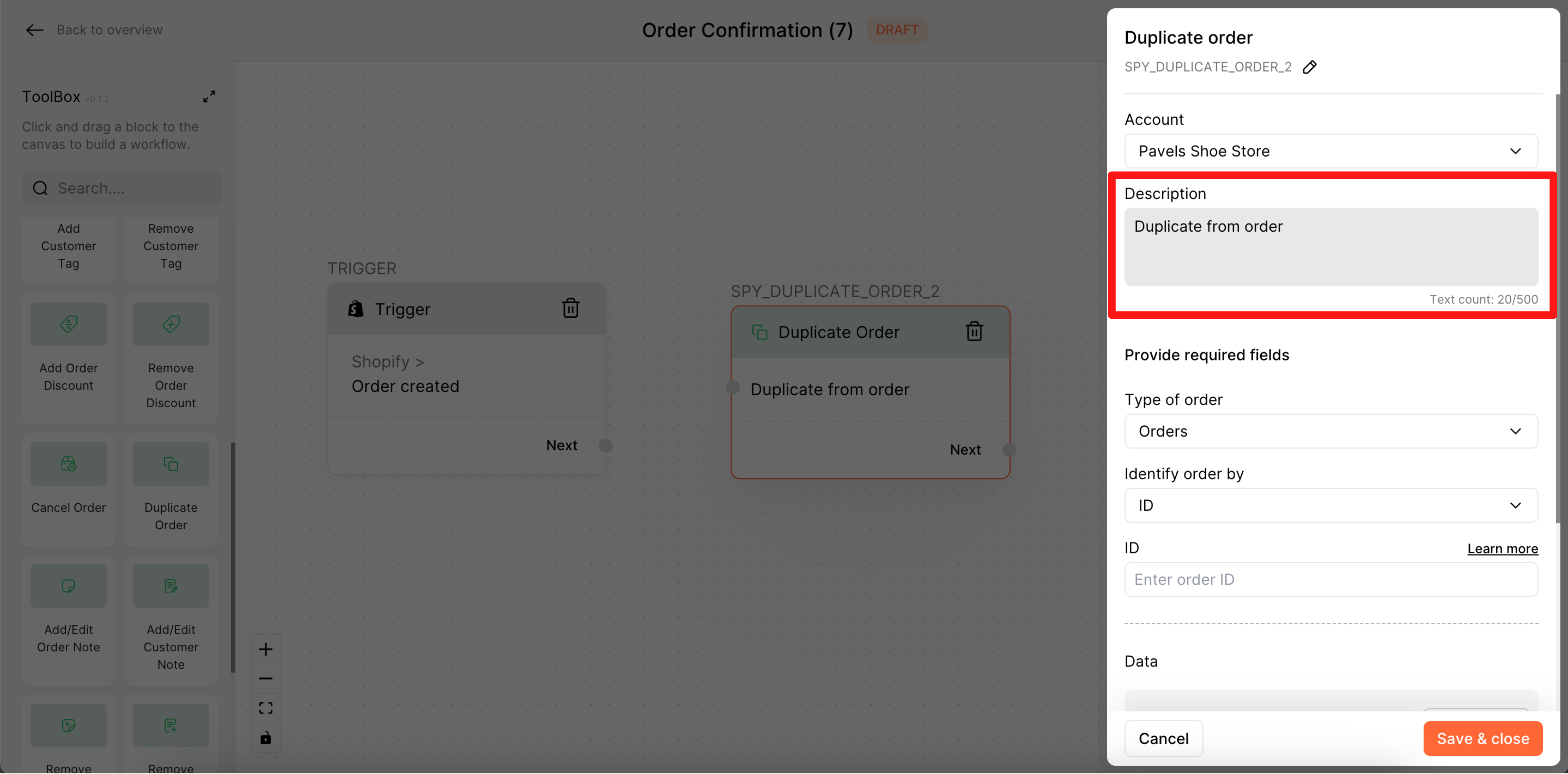This screenshot has width=1568, height=774.
Task: Select the Add/Edit Customer Note block icon
Action: [171, 586]
